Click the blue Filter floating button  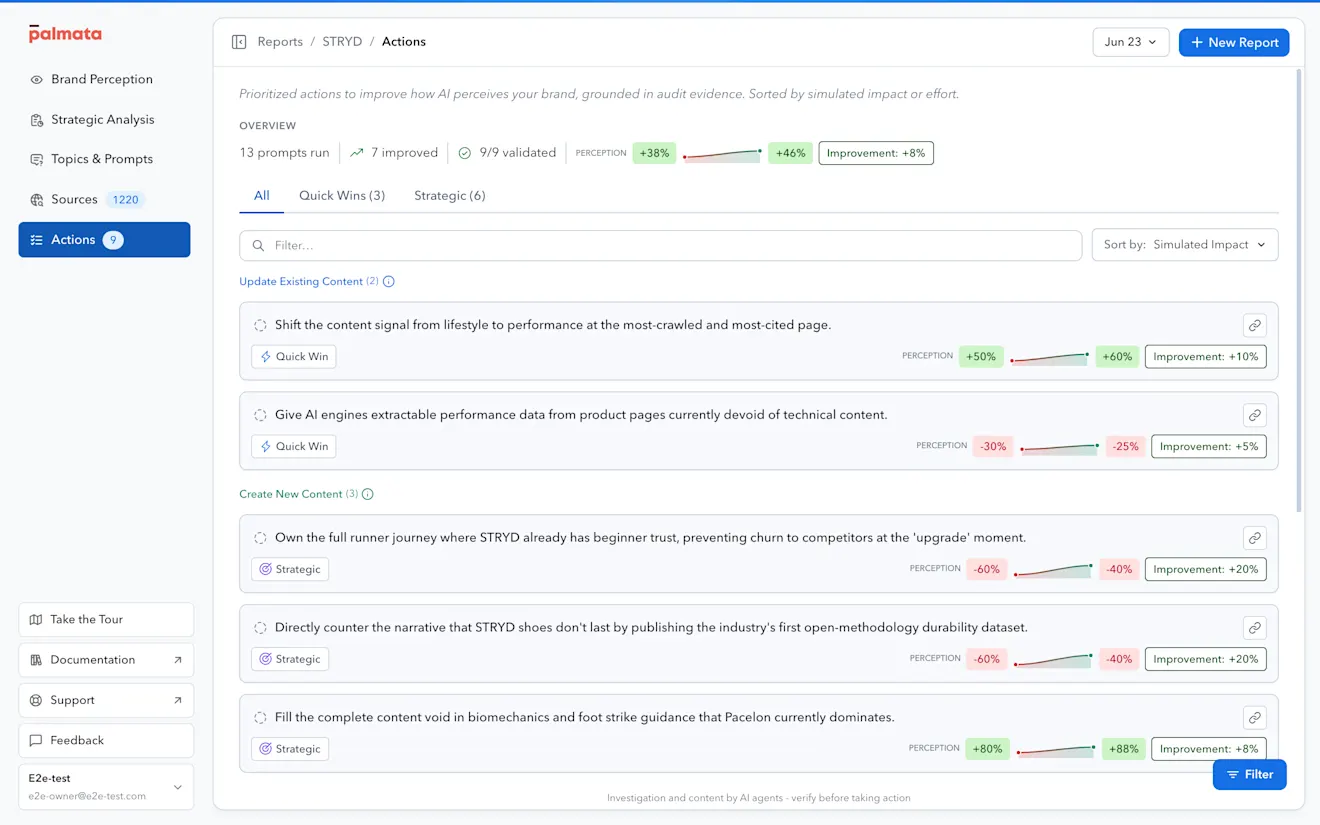point(1249,775)
